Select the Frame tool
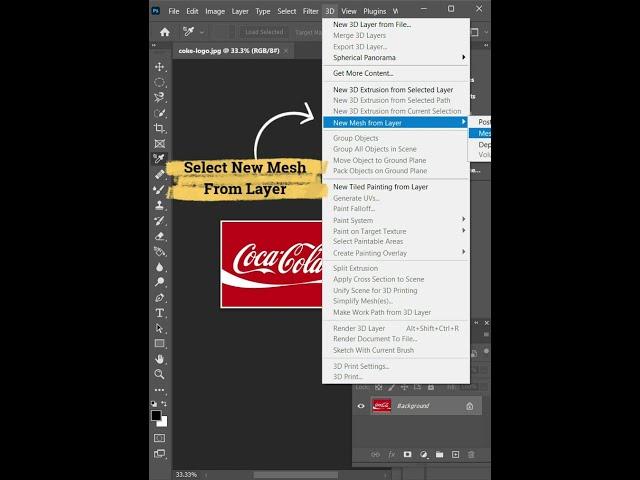The width and height of the screenshot is (640, 480). (159, 143)
